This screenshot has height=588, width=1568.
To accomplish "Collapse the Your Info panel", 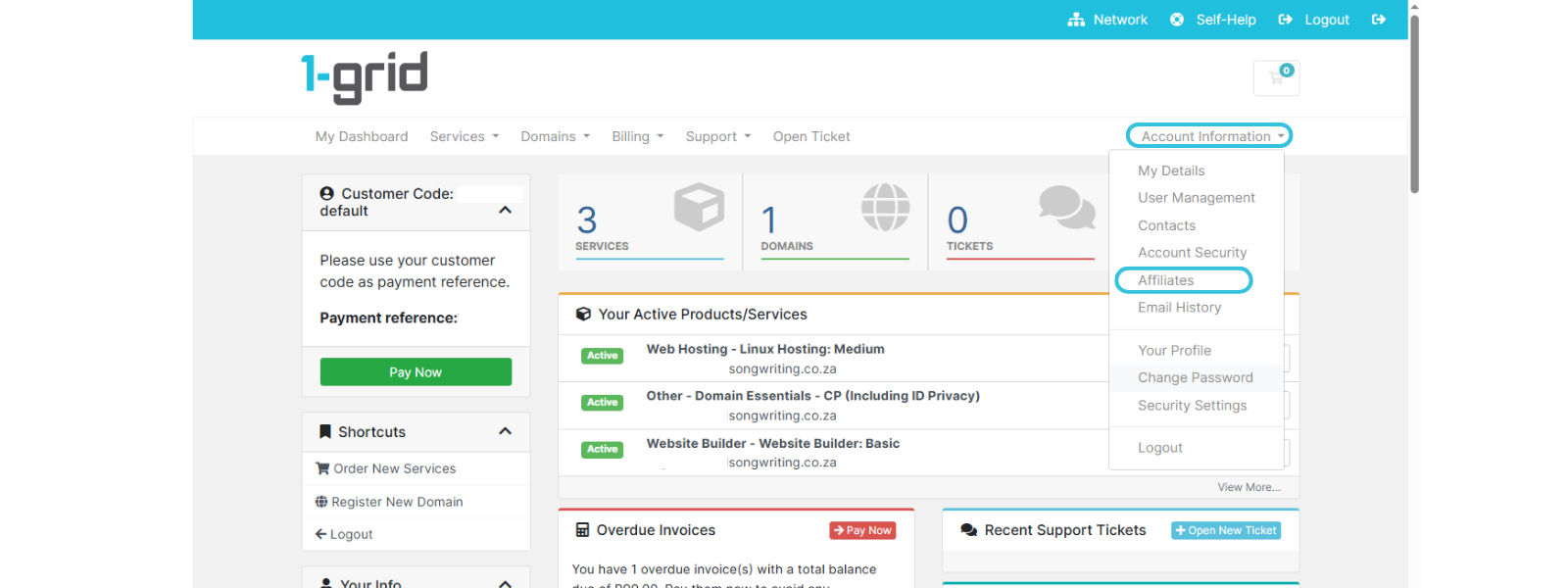I will pos(505,583).
